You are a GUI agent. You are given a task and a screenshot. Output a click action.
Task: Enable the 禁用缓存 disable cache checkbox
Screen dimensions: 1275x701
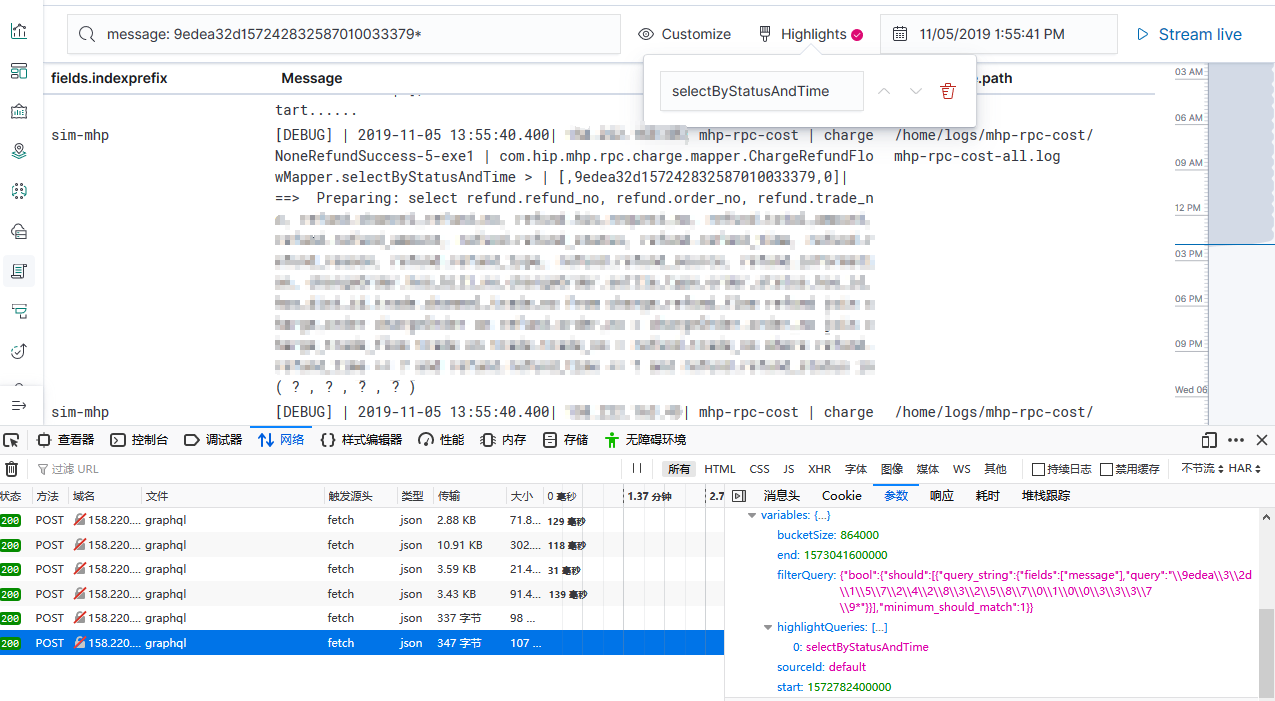point(1106,469)
